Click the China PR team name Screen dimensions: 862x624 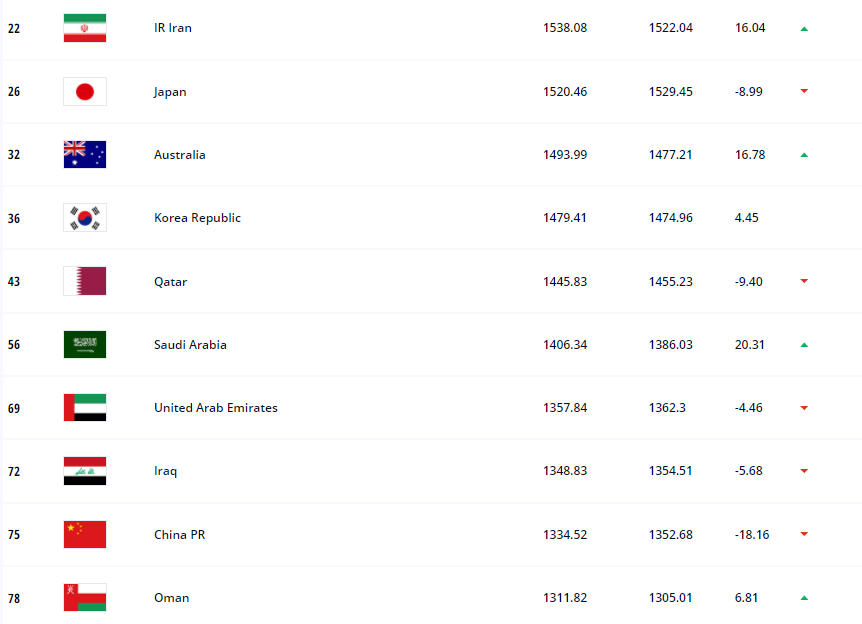(x=179, y=534)
